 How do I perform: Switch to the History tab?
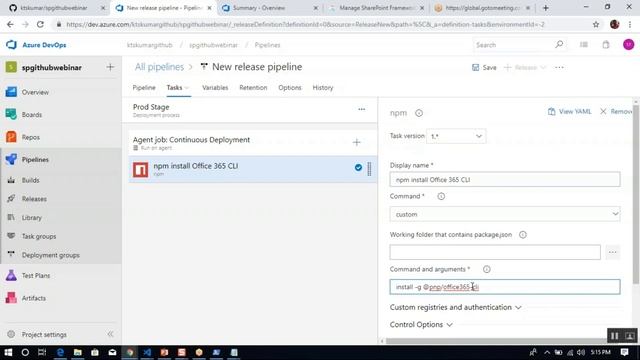pos(323,88)
